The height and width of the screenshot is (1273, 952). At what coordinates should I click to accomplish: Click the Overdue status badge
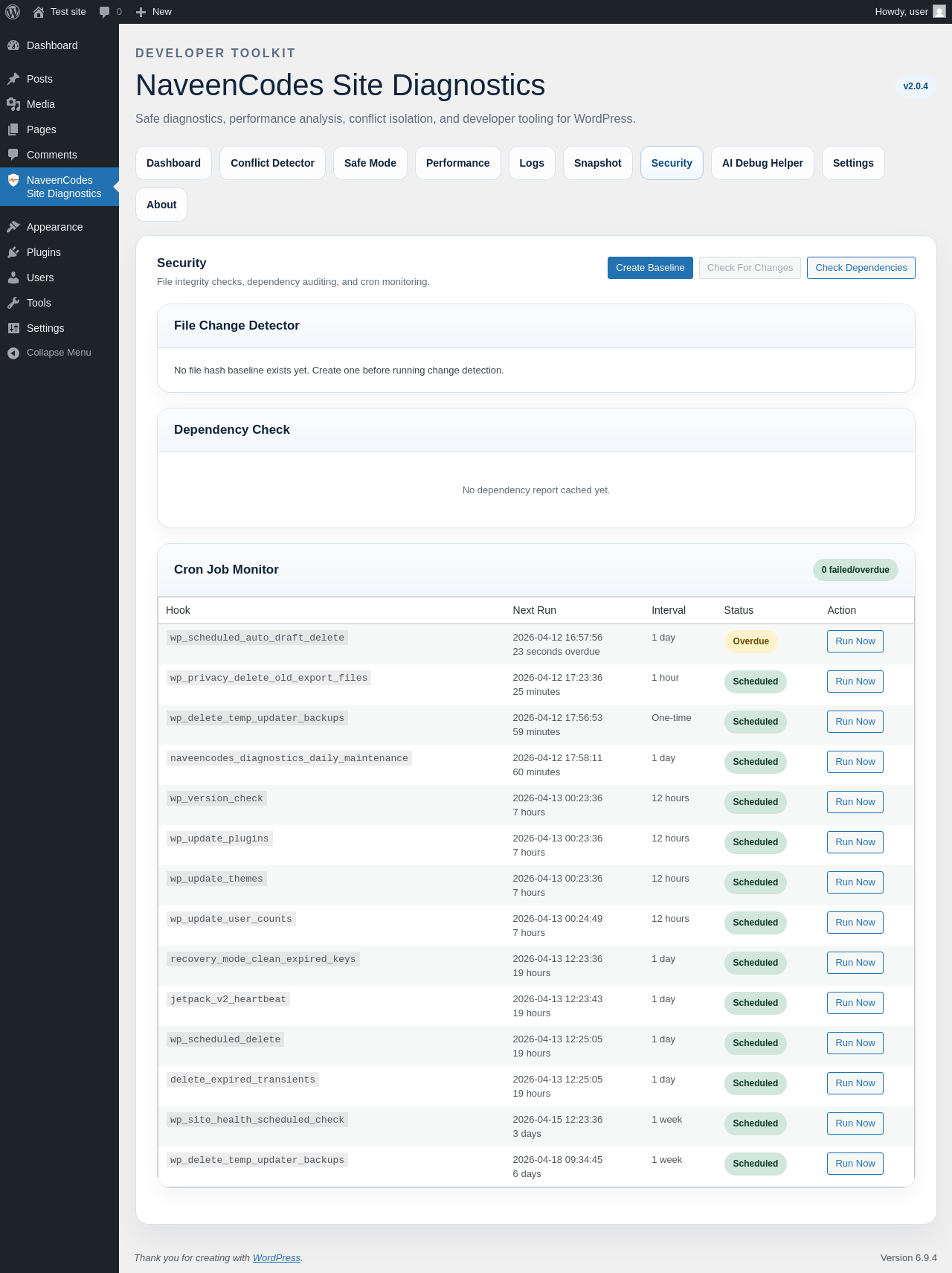(750, 641)
